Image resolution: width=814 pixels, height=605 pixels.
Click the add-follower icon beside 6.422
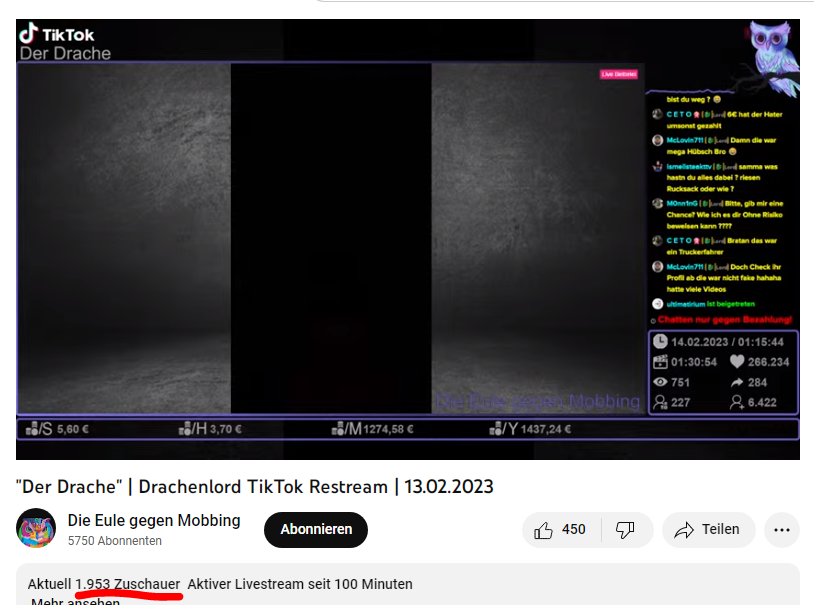pos(737,402)
